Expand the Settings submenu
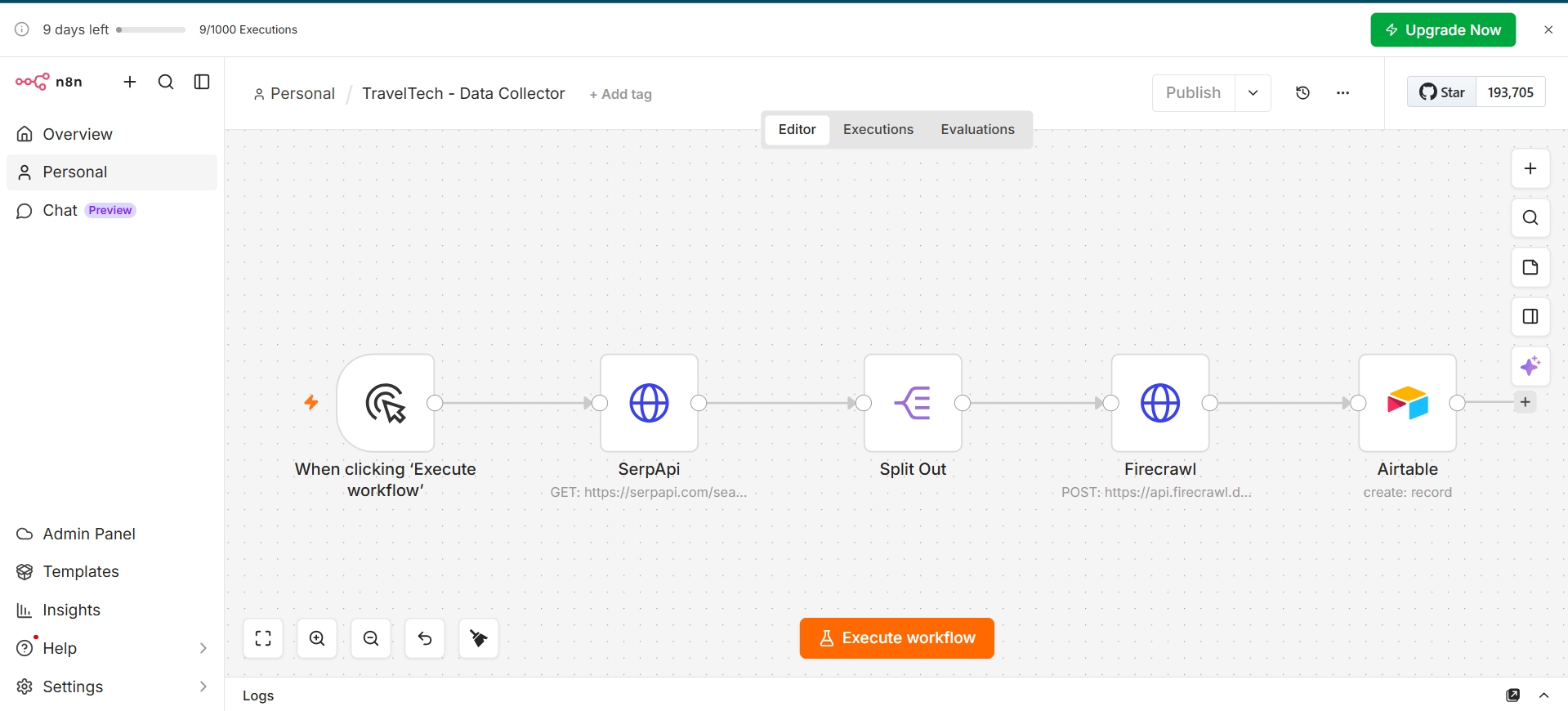The image size is (1568, 711). (203, 686)
